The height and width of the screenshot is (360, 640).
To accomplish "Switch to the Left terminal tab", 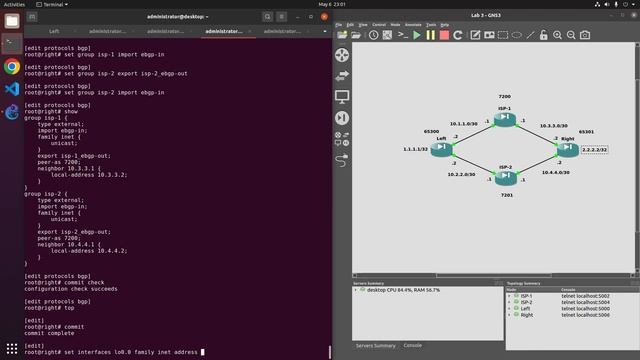I will click(54, 31).
